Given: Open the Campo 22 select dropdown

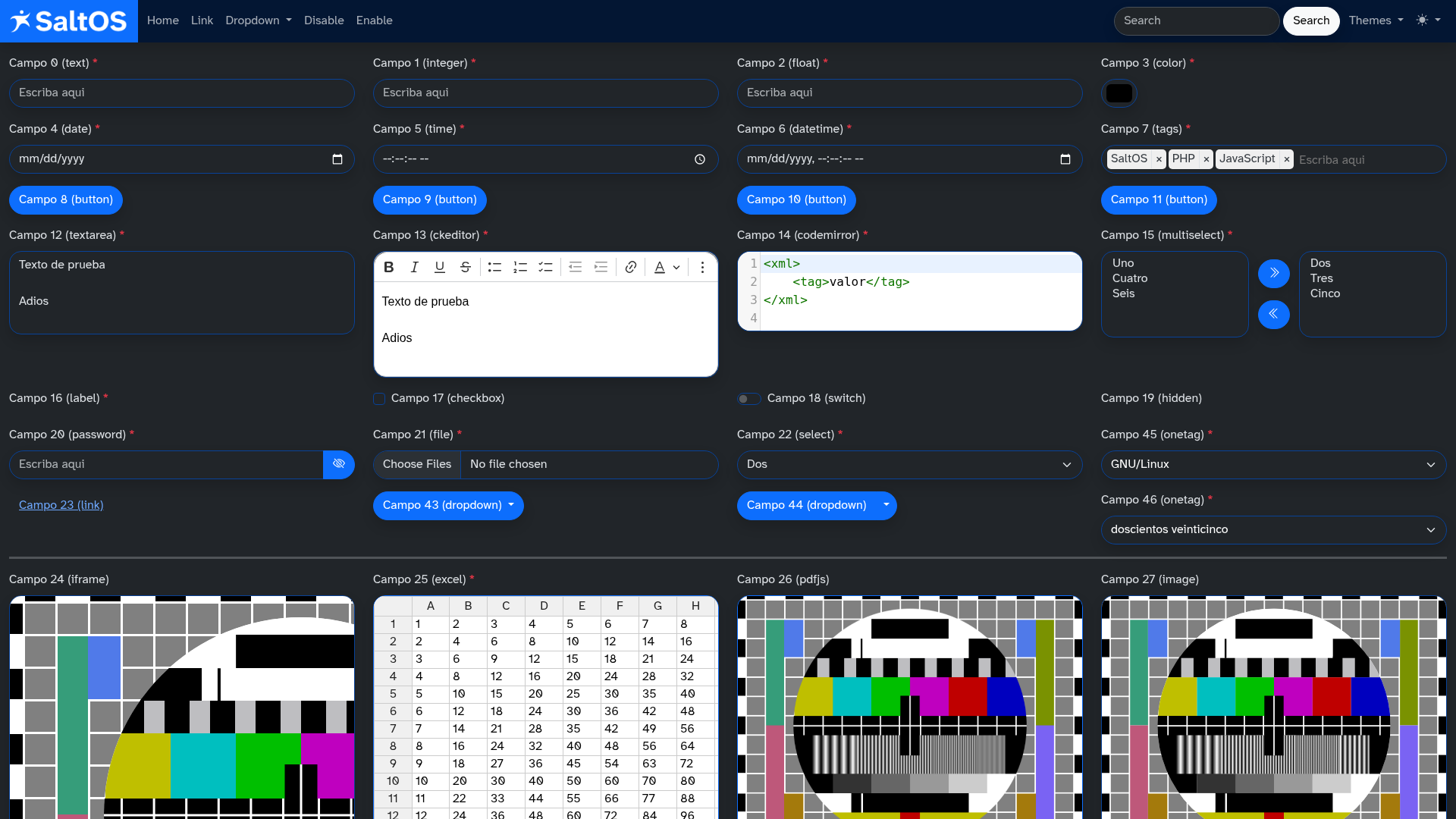Looking at the screenshot, I should [909, 465].
